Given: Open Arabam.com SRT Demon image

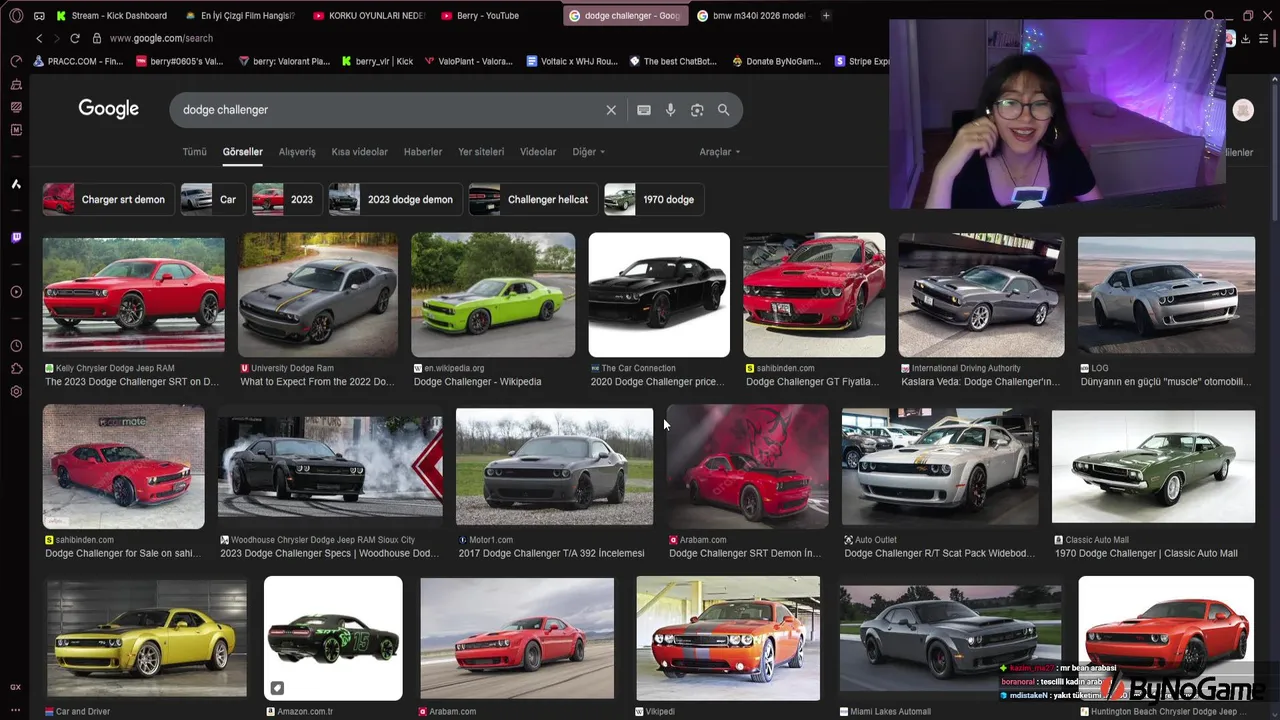Looking at the screenshot, I should tap(747, 466).
